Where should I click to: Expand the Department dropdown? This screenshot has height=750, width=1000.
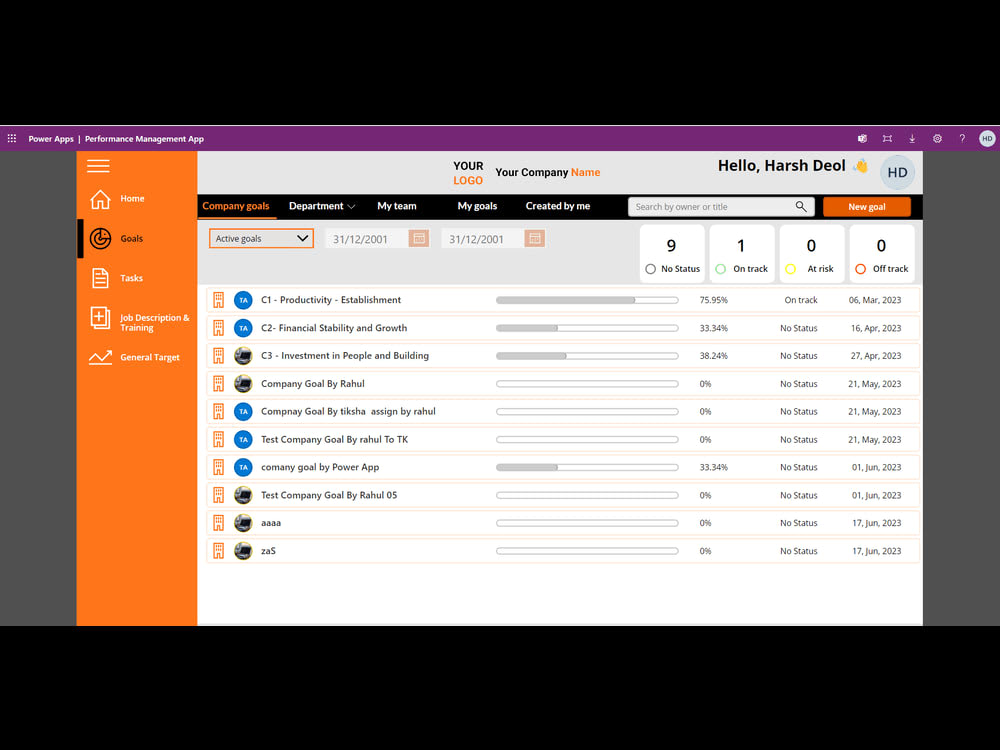click(x=322, y=206)
